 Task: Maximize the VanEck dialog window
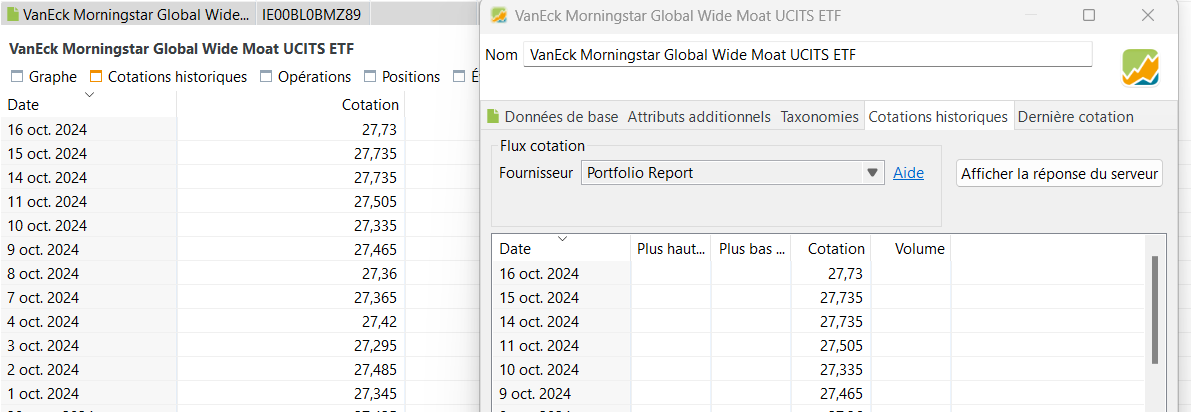[1088, 15]
